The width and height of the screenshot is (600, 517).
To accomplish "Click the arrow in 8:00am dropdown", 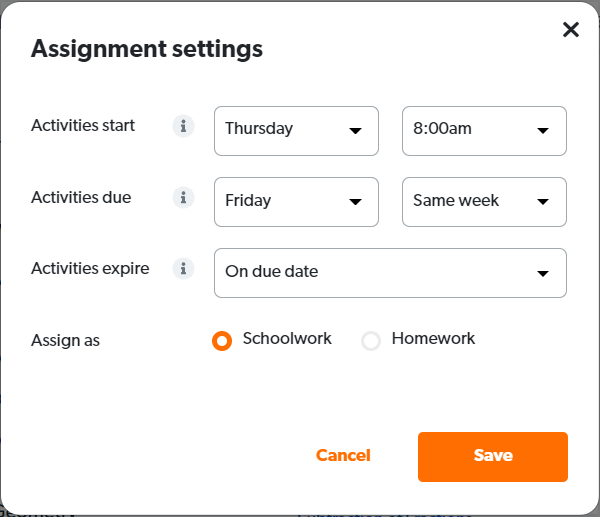I will [x=543, y=131].
